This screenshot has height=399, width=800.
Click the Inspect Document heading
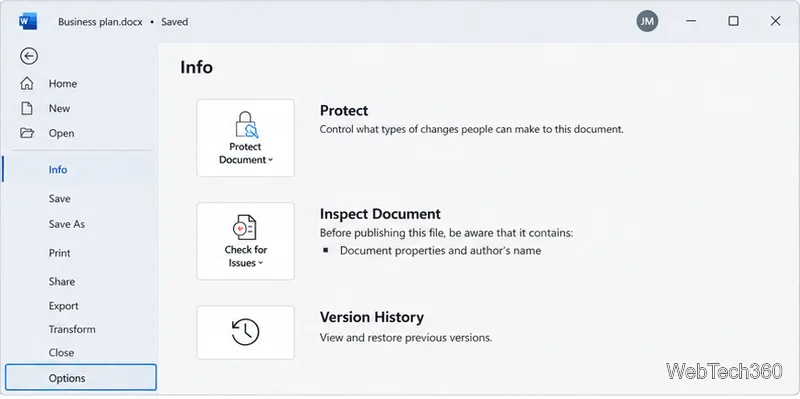[380, 214]
